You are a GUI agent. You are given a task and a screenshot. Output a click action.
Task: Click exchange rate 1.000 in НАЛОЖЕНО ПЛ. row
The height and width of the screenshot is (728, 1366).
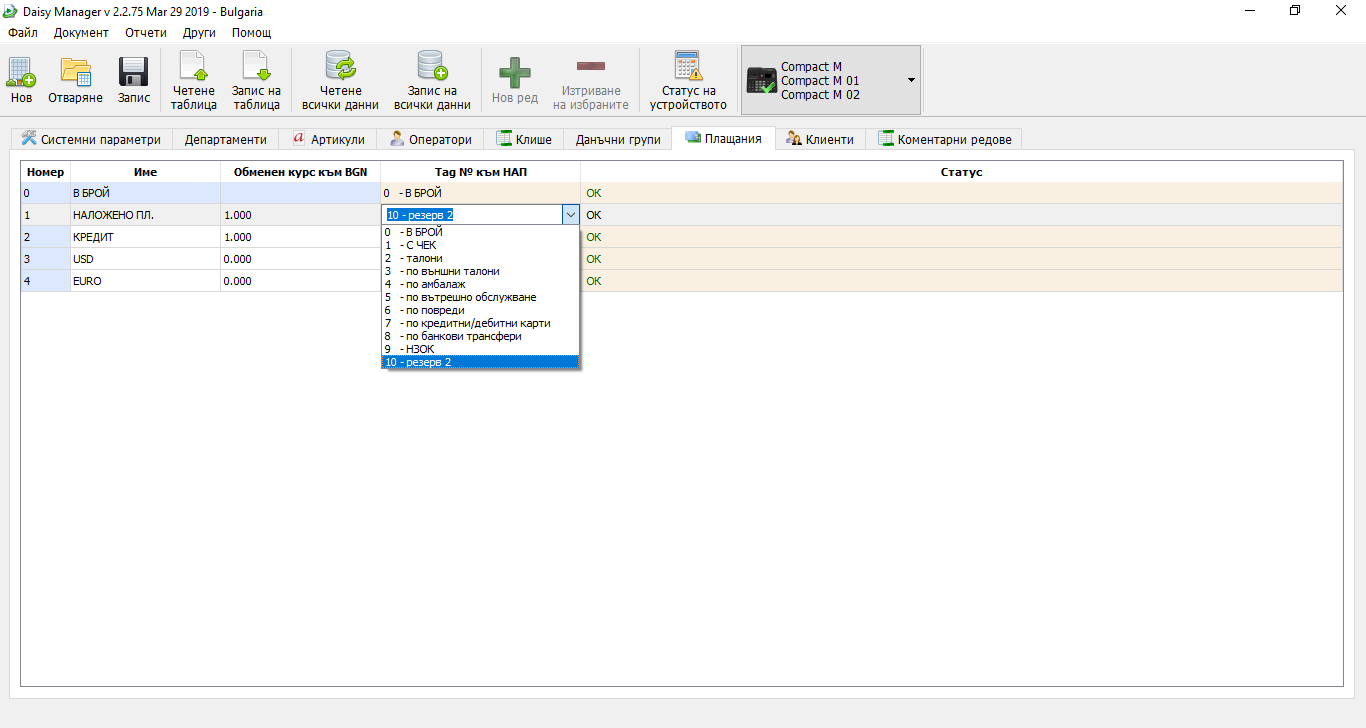[x=300, y=215]
